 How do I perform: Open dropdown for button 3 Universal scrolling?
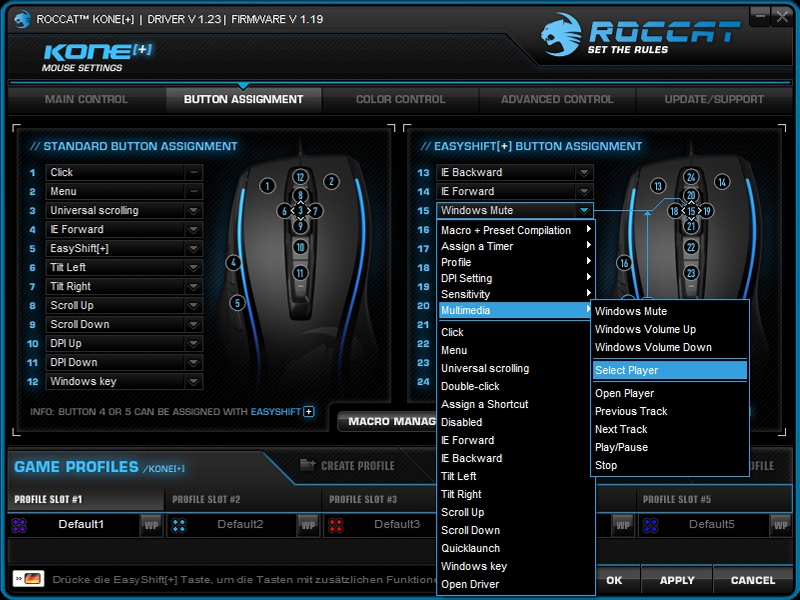coord(193,210)
